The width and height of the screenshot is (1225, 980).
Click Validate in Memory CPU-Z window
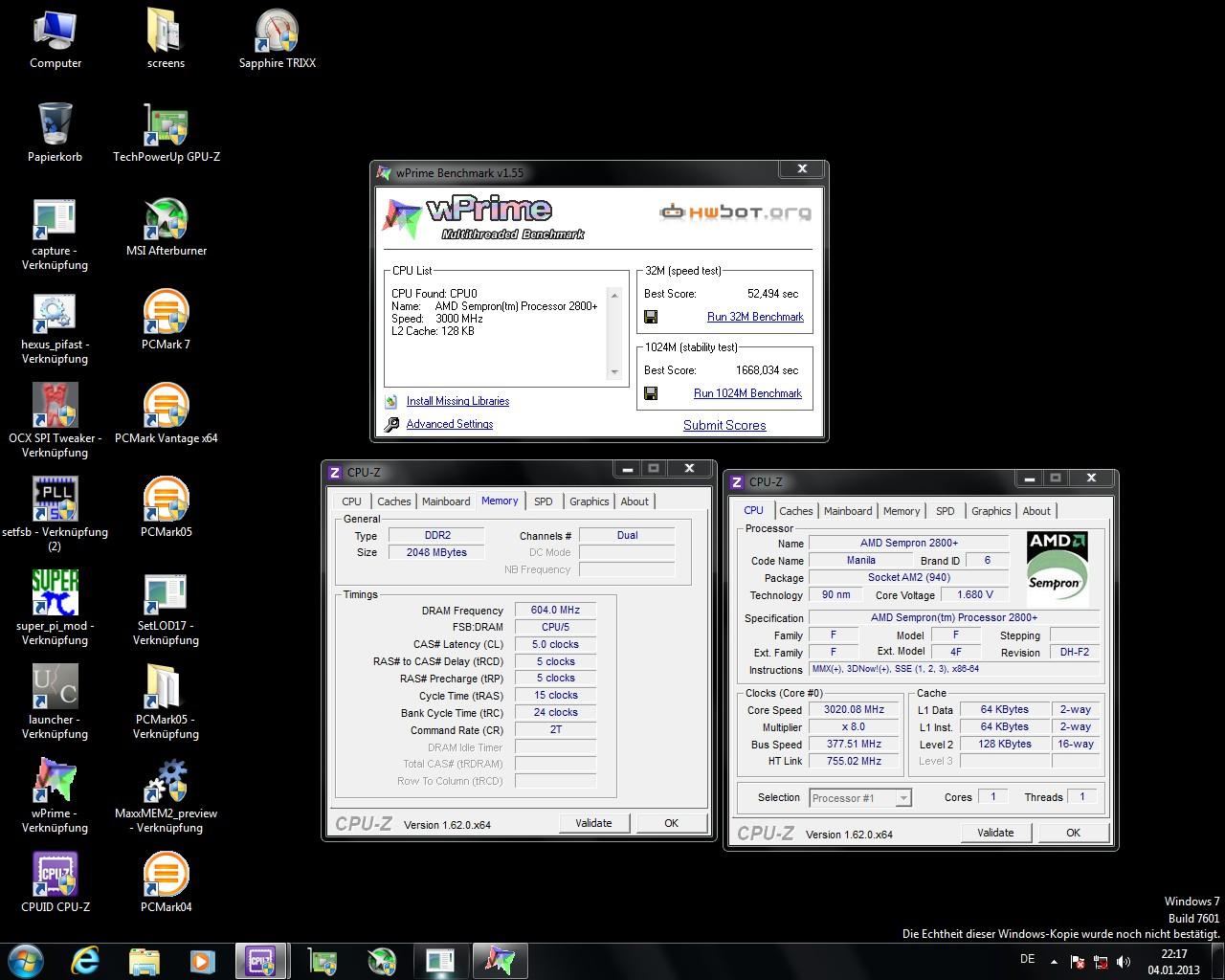point(593,823)
